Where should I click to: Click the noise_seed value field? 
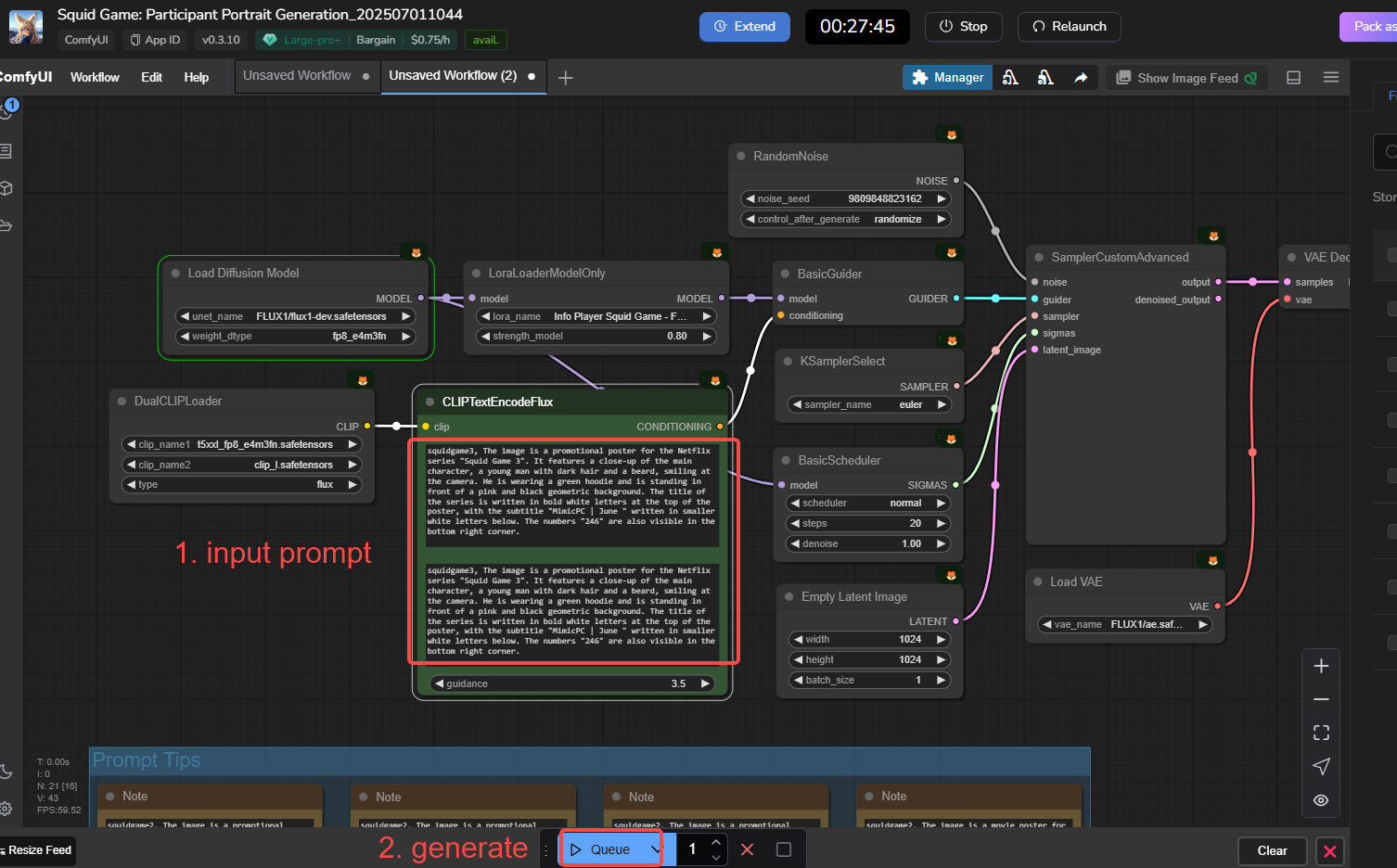tap(846, 198)
